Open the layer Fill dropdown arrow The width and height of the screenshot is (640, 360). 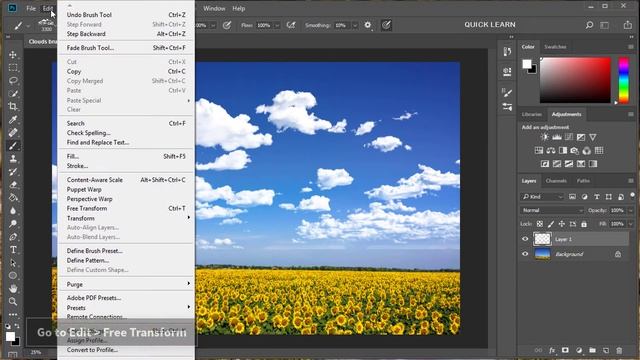click(x=631, y=224)
